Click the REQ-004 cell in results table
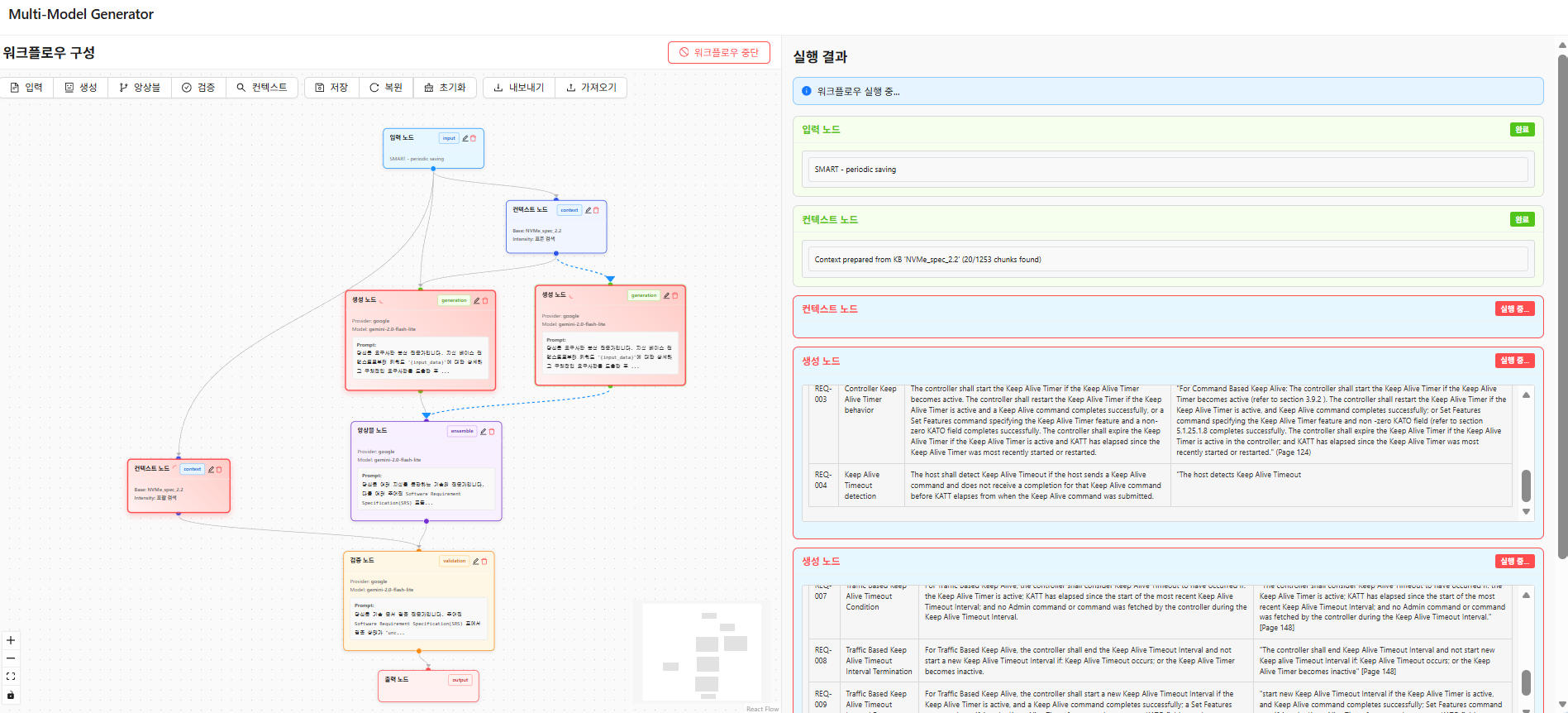This screenshot has width=1568, height=713. pos(822,486)
